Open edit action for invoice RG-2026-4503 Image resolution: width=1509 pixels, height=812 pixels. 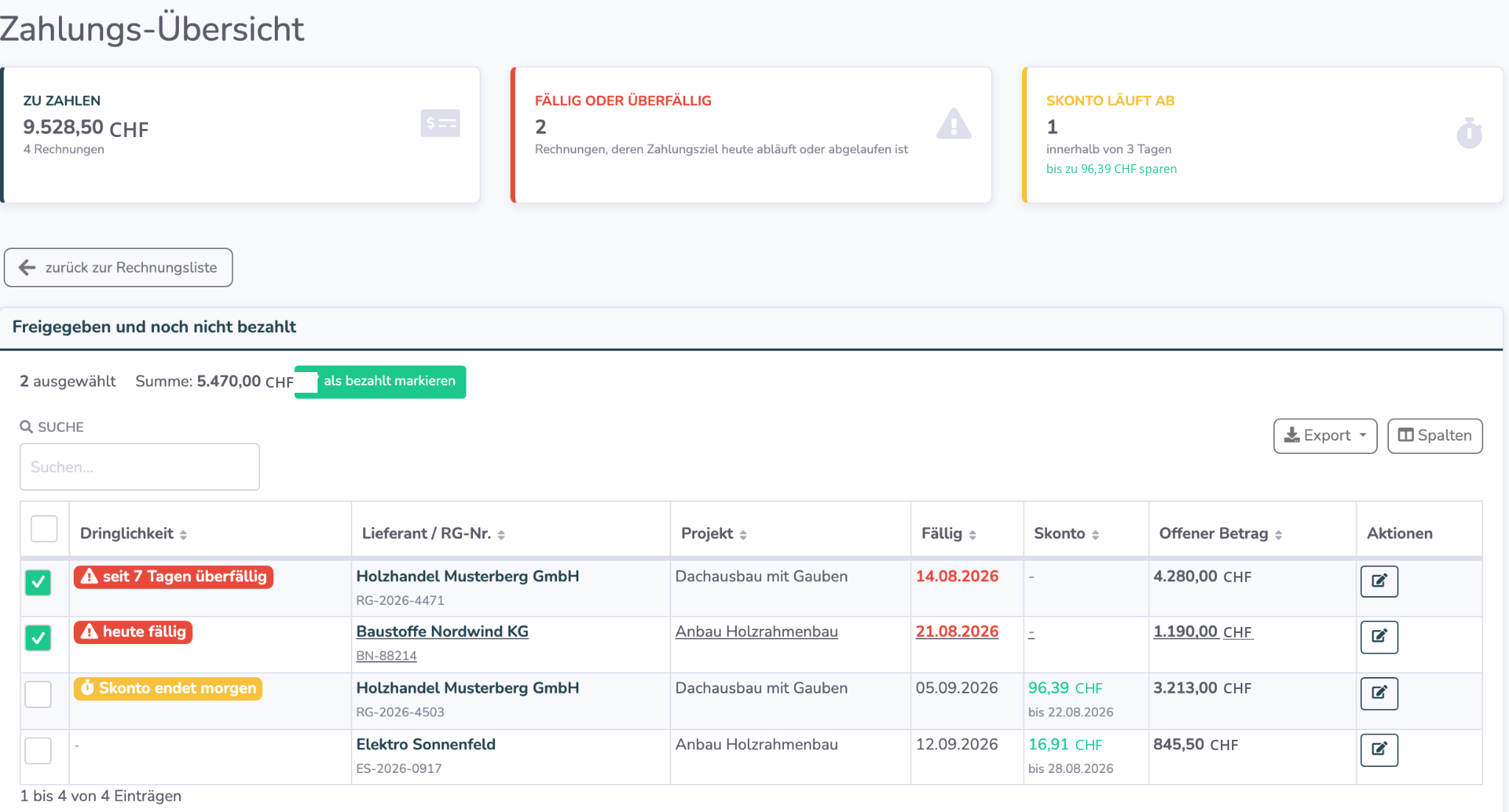point(1379,693)
